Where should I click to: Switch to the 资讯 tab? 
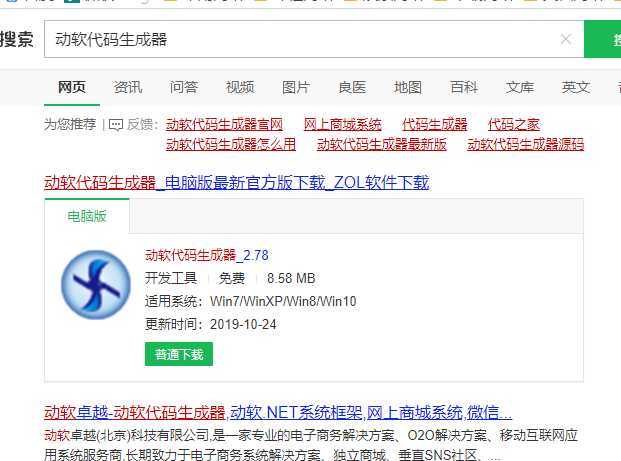(128, 87)
